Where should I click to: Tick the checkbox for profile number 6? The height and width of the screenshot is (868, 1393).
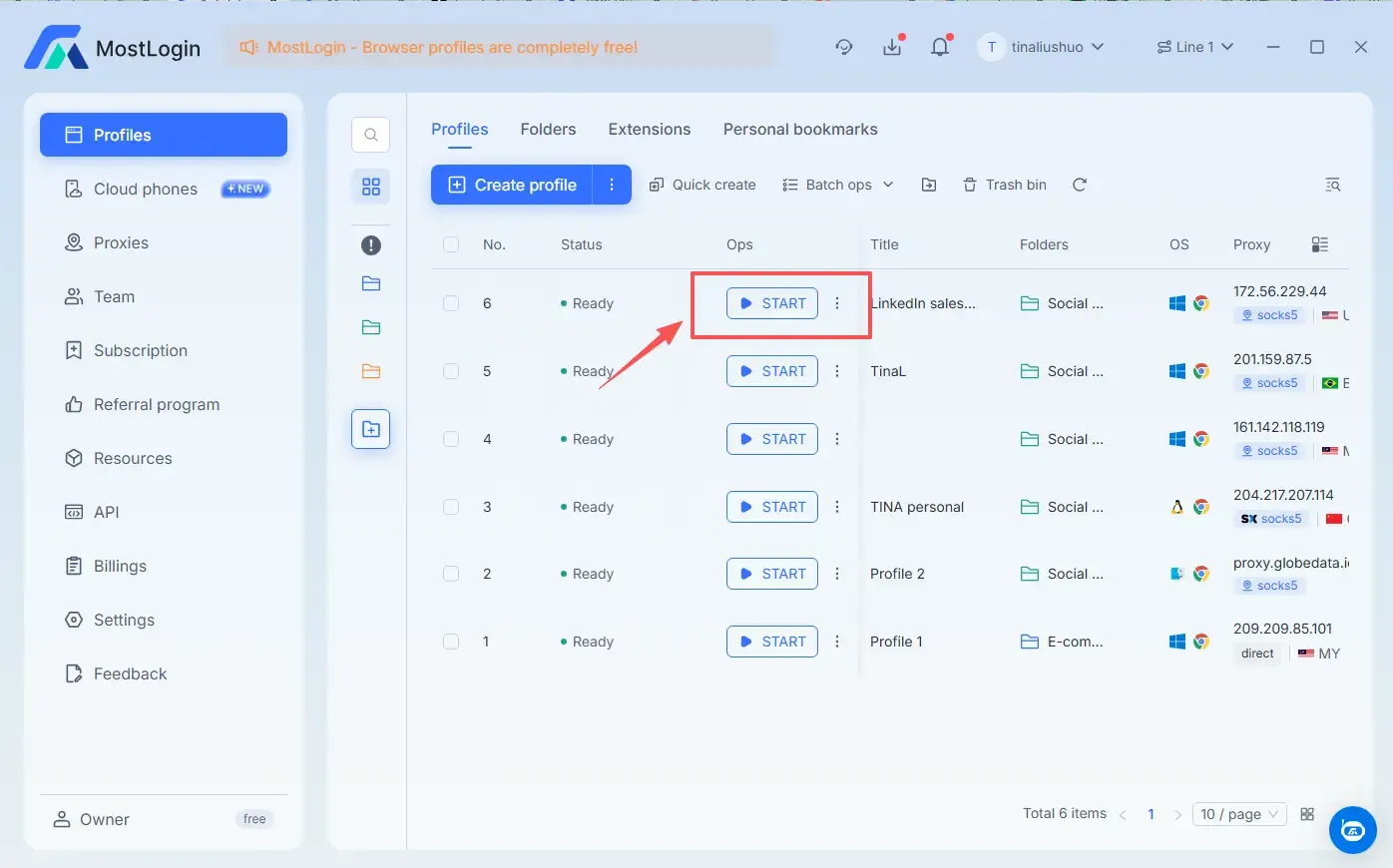[451, 303]
